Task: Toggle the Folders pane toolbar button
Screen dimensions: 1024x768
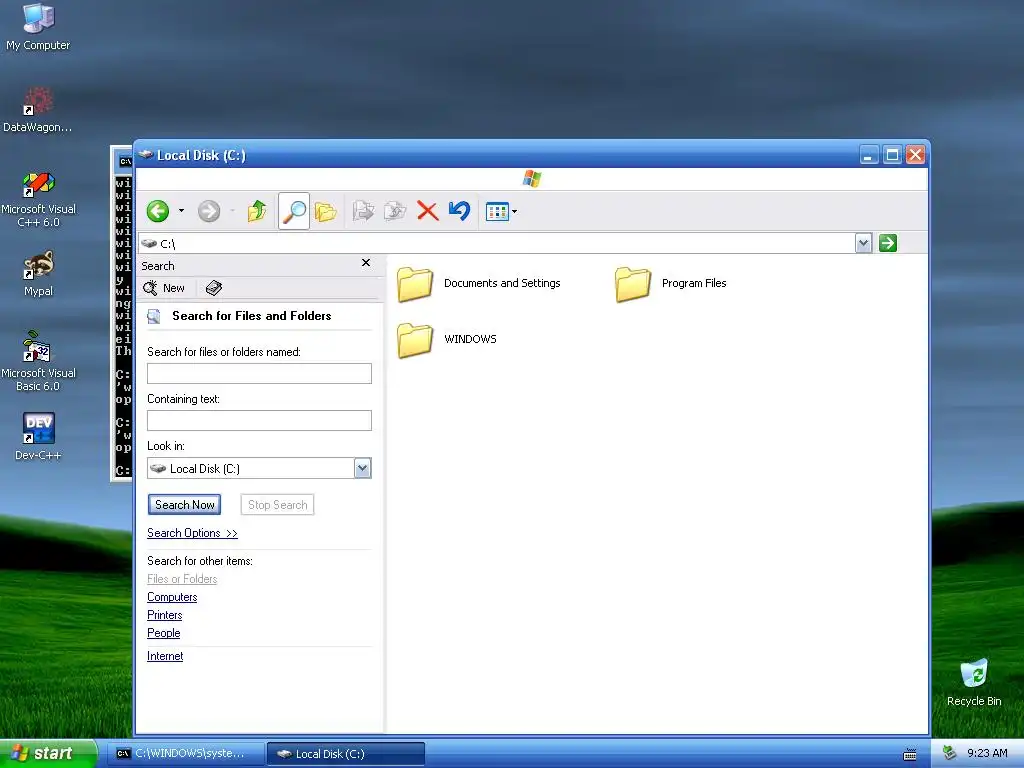Action: (x=325, y=211)
